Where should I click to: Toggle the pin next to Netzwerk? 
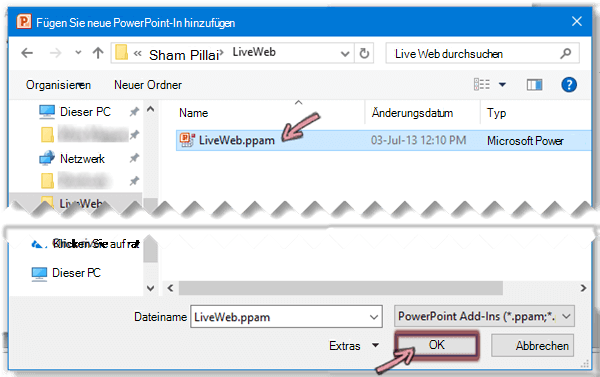pyautogui.click(x=134, y=158)
